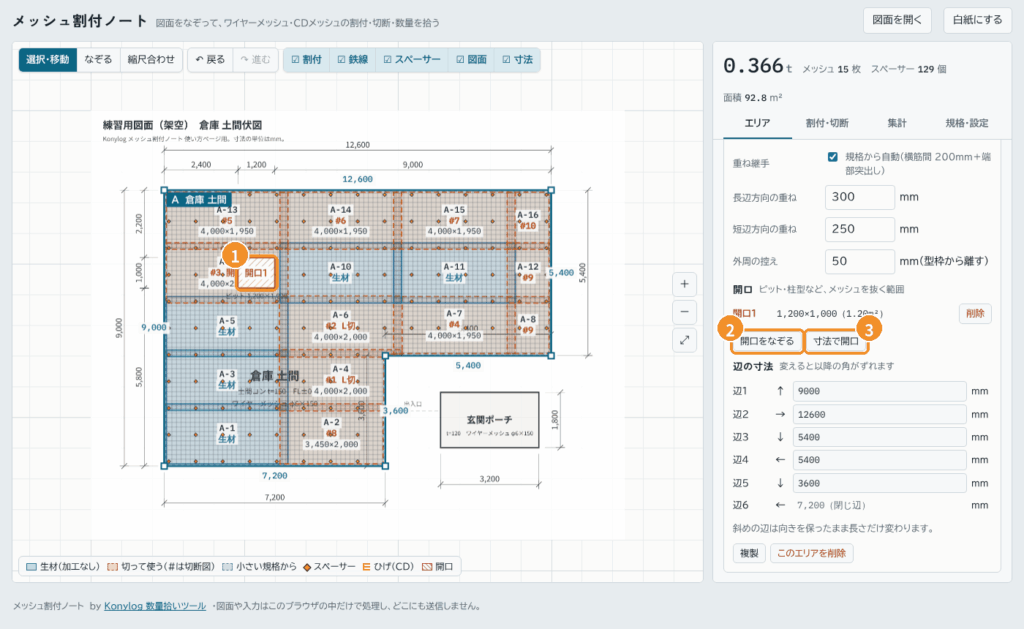Toggle the 割付 layer checkbox
The height and width of the screenshot is (629, 1024).
pos(306,59)
